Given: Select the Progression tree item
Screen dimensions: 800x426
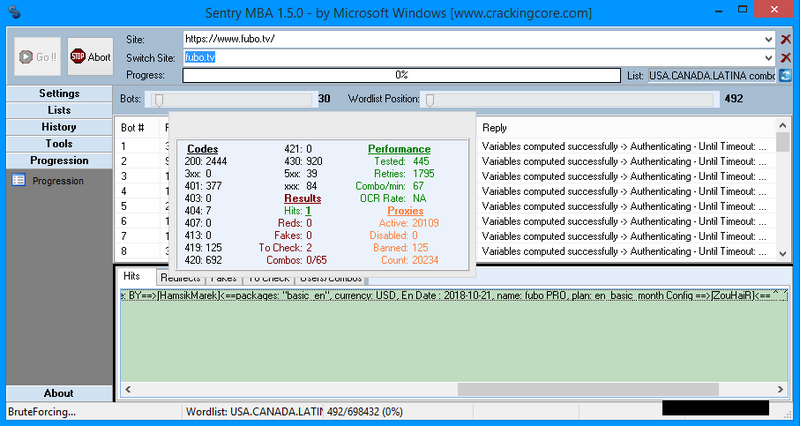Looking at the screenshot, I should click(x=58, y=181).
